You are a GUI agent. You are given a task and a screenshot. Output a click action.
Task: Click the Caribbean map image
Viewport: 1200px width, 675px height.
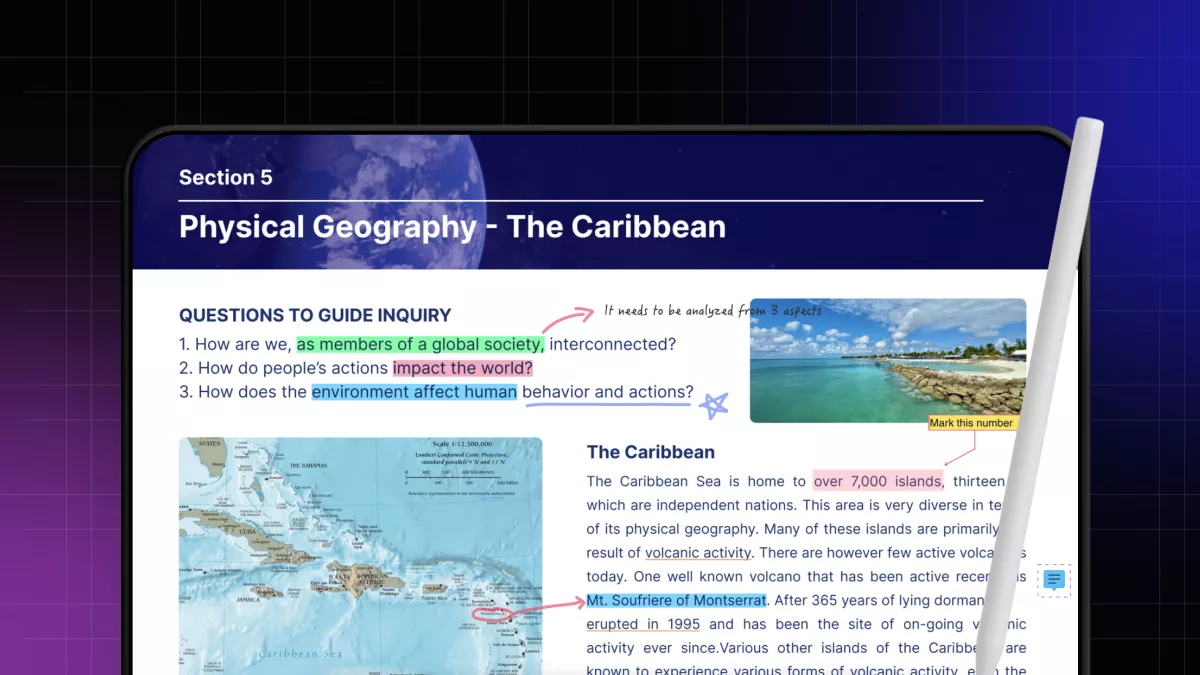(360, 555)
